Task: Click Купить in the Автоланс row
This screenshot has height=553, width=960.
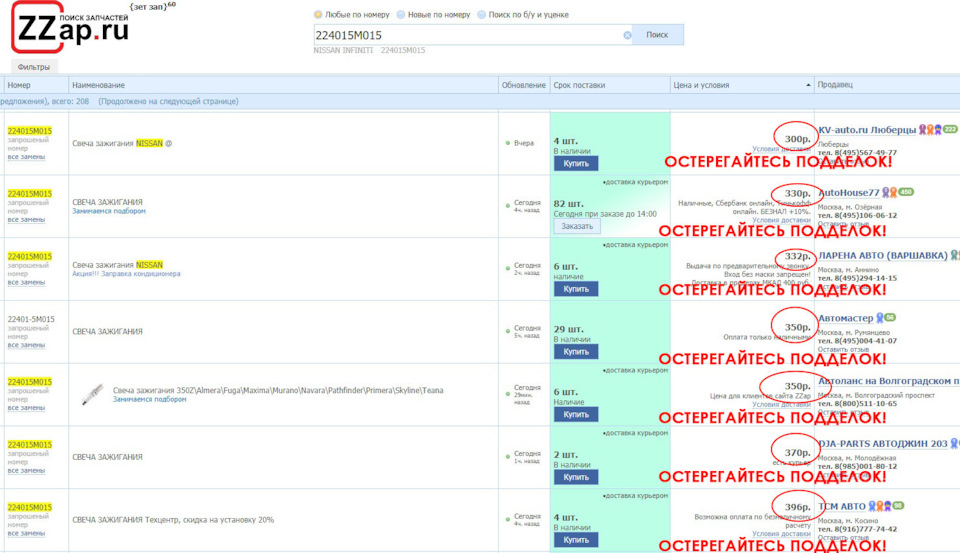Action: [576, 415]
